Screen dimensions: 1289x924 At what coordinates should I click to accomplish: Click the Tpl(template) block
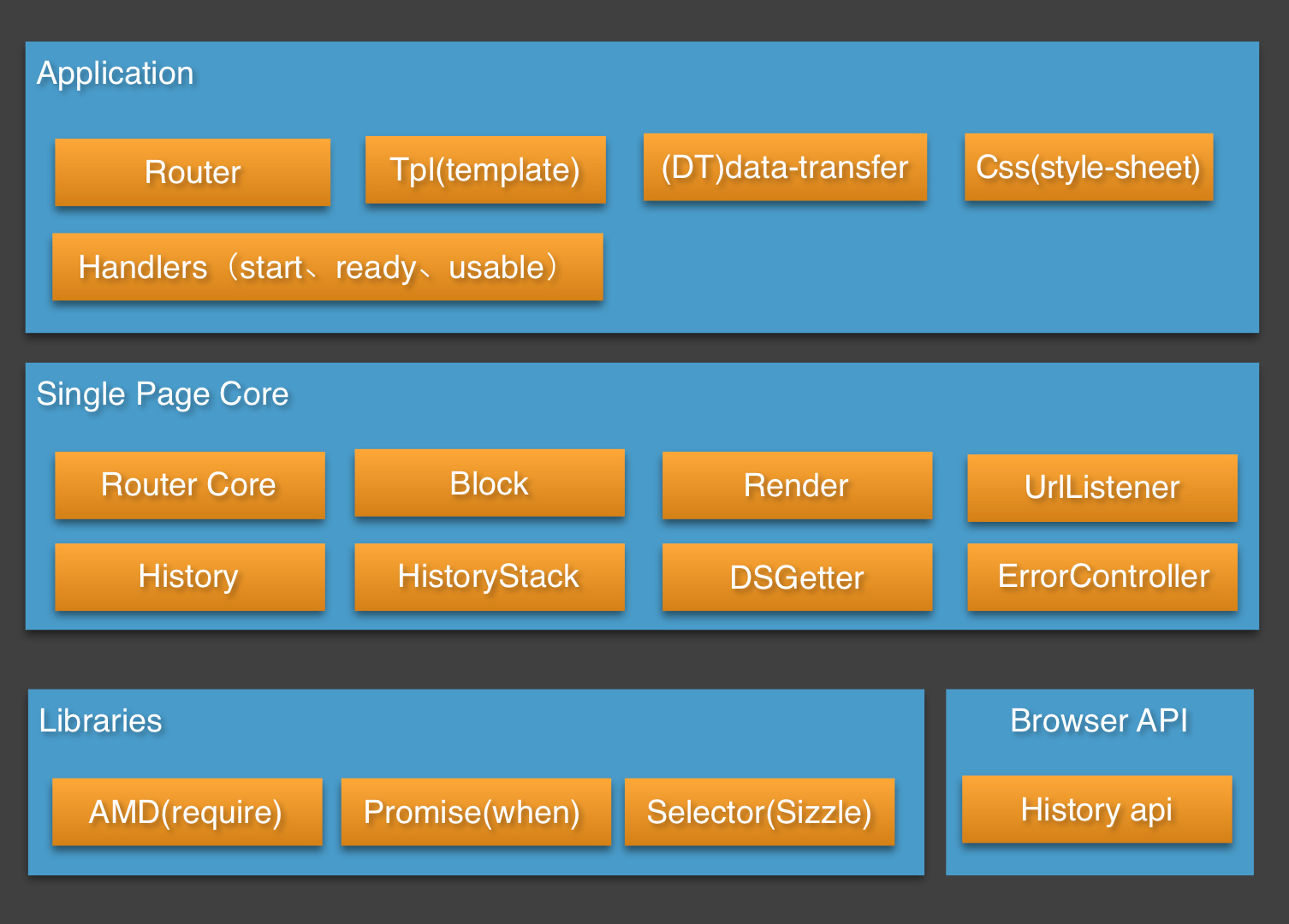coord(484,169)
